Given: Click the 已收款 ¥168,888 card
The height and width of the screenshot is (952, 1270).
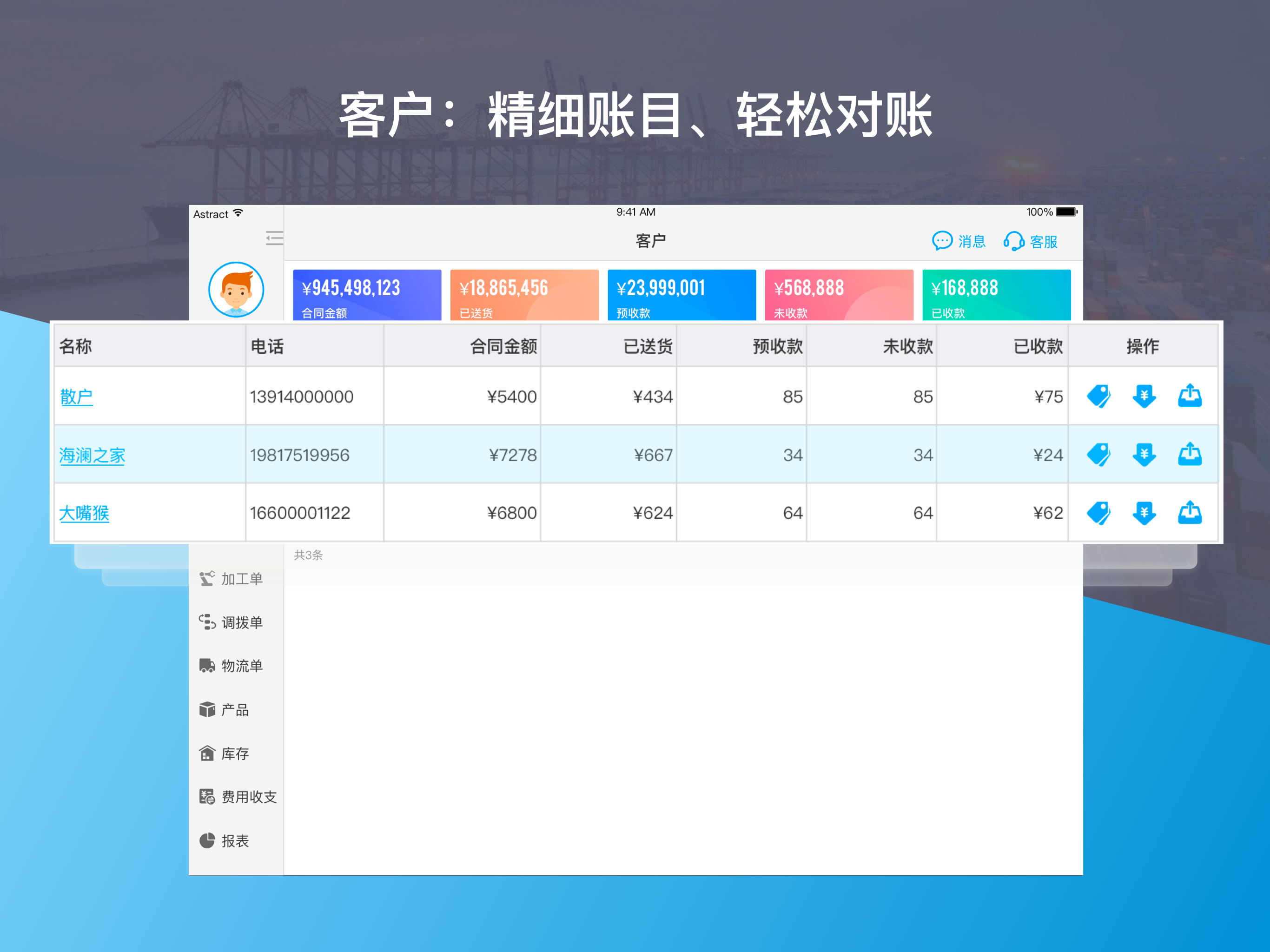Looking at the screenshot, I should pyautogui.click(x=996, y=295).
